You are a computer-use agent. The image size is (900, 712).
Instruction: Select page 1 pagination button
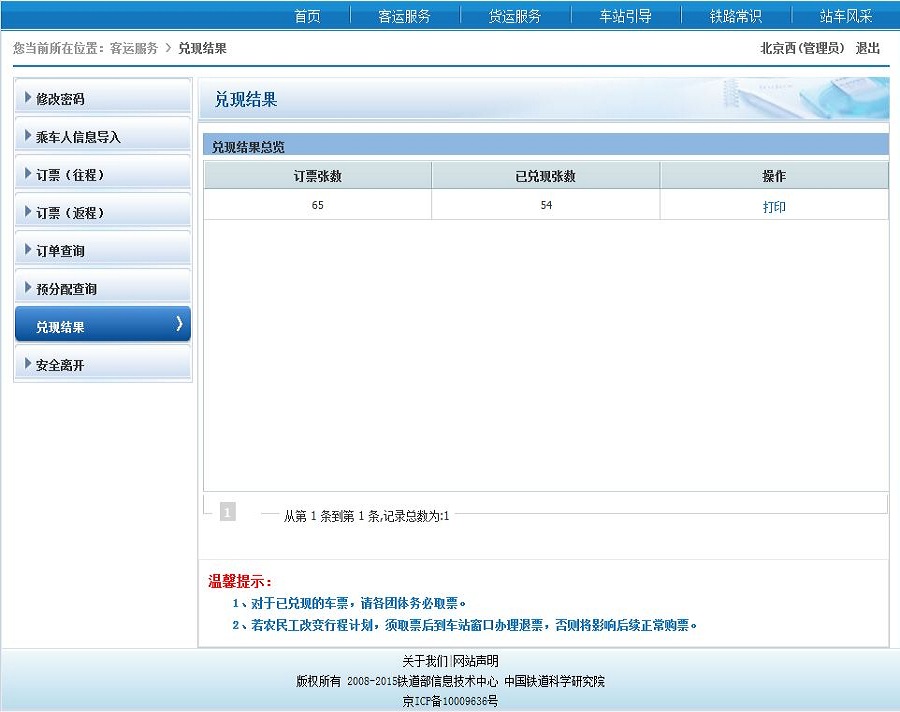click(x=227, y=513)
